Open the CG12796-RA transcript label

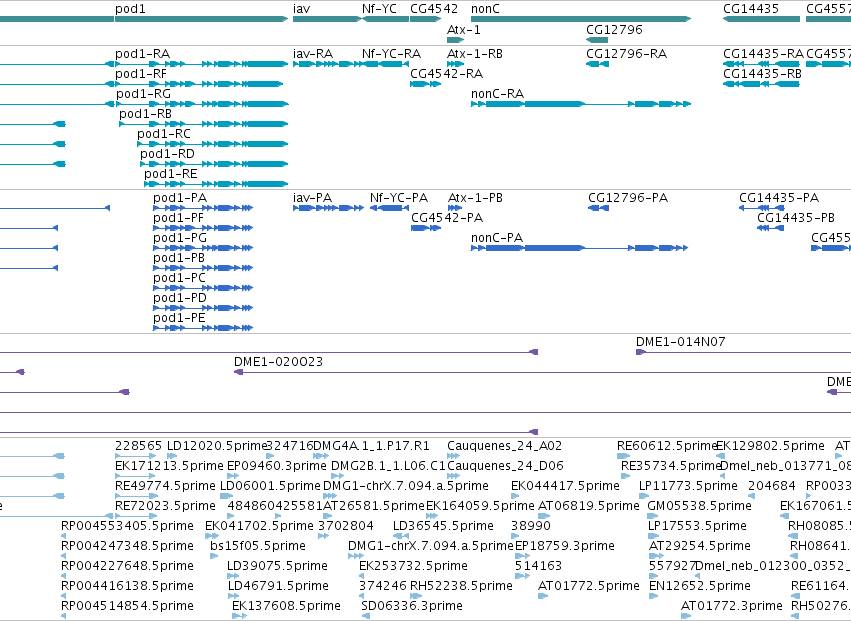pos(627,54)
